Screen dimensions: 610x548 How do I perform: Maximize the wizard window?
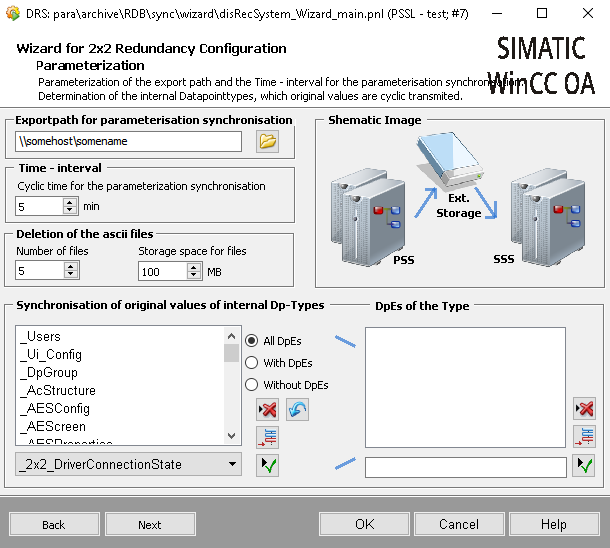click(542, 13)
